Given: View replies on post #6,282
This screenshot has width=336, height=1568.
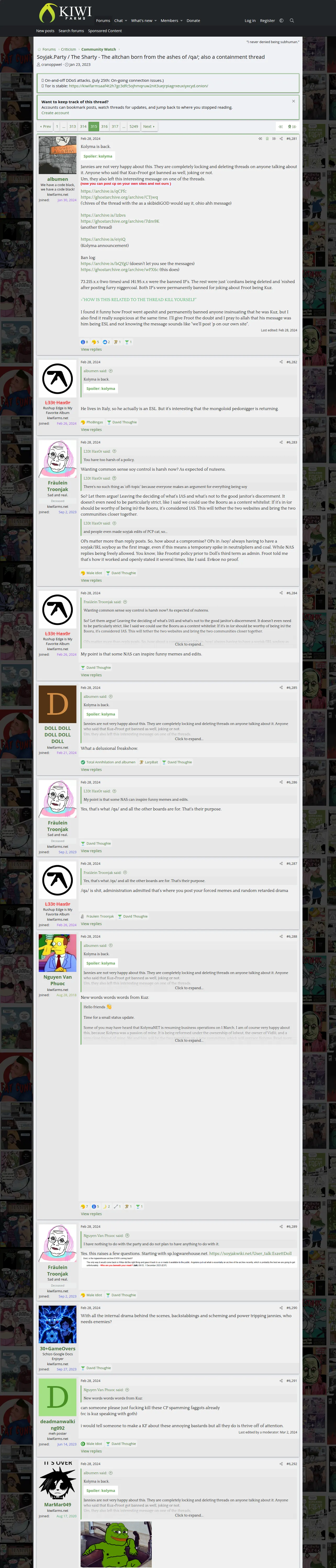Looking at the screenshot, I should click(92, 430).
